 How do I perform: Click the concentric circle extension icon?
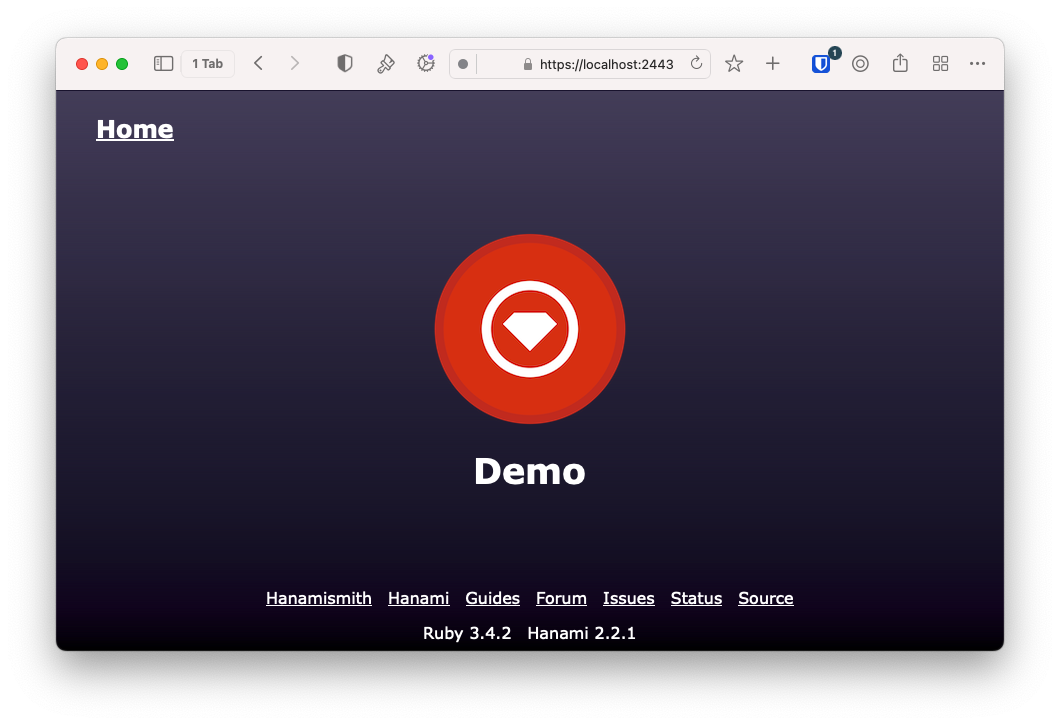pyautogui.click(x=860, y=64)
